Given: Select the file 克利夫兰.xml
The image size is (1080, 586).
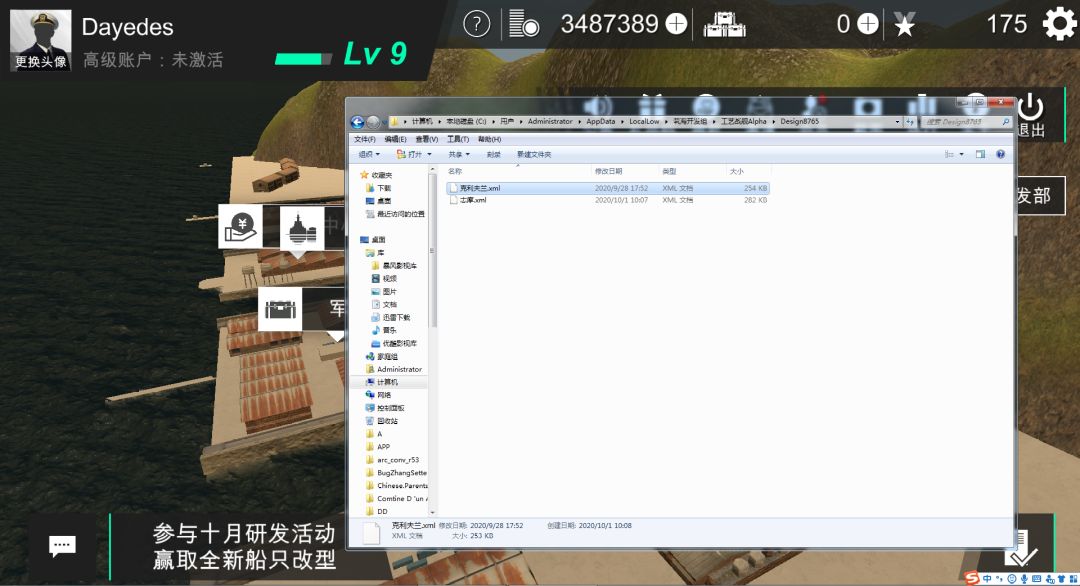Looking at the screenshot, I should click(x=607, y=188).
